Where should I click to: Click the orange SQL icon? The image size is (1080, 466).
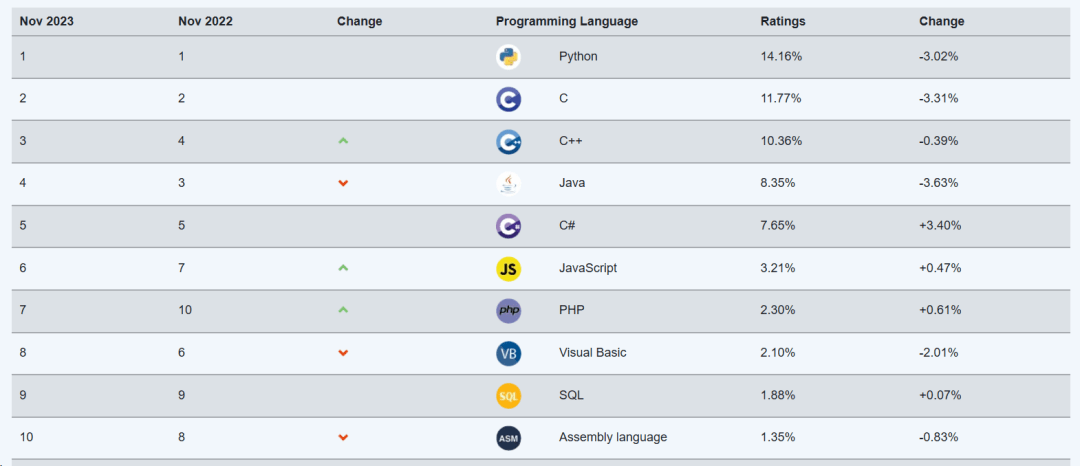pos(508,396)
